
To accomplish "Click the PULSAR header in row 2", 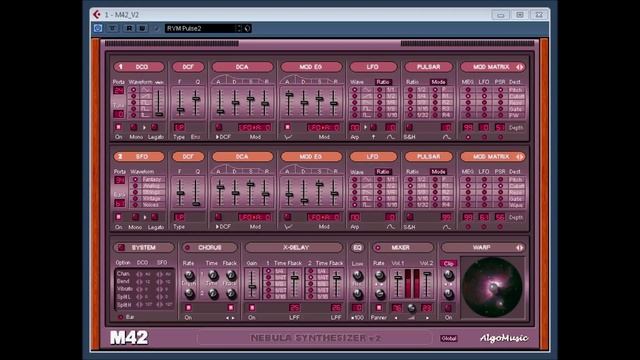I will coord(429,157).
